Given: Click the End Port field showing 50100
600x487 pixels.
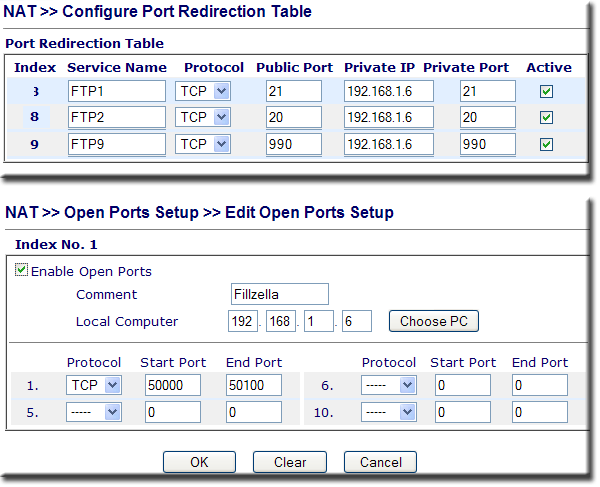Looking at the screenshot, I should point(254,385).
